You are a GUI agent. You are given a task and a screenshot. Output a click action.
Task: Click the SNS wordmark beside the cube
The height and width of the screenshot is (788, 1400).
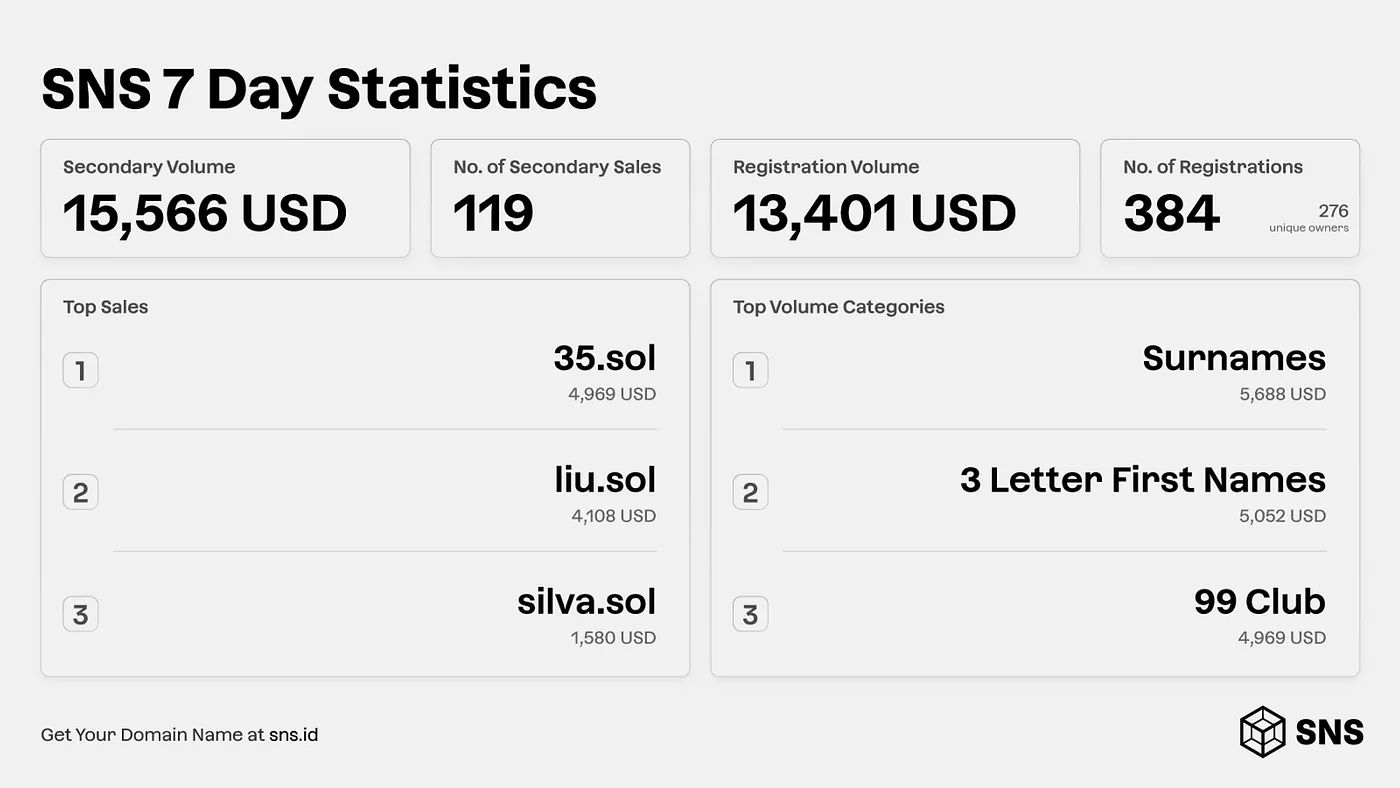tap(1329, 733)
